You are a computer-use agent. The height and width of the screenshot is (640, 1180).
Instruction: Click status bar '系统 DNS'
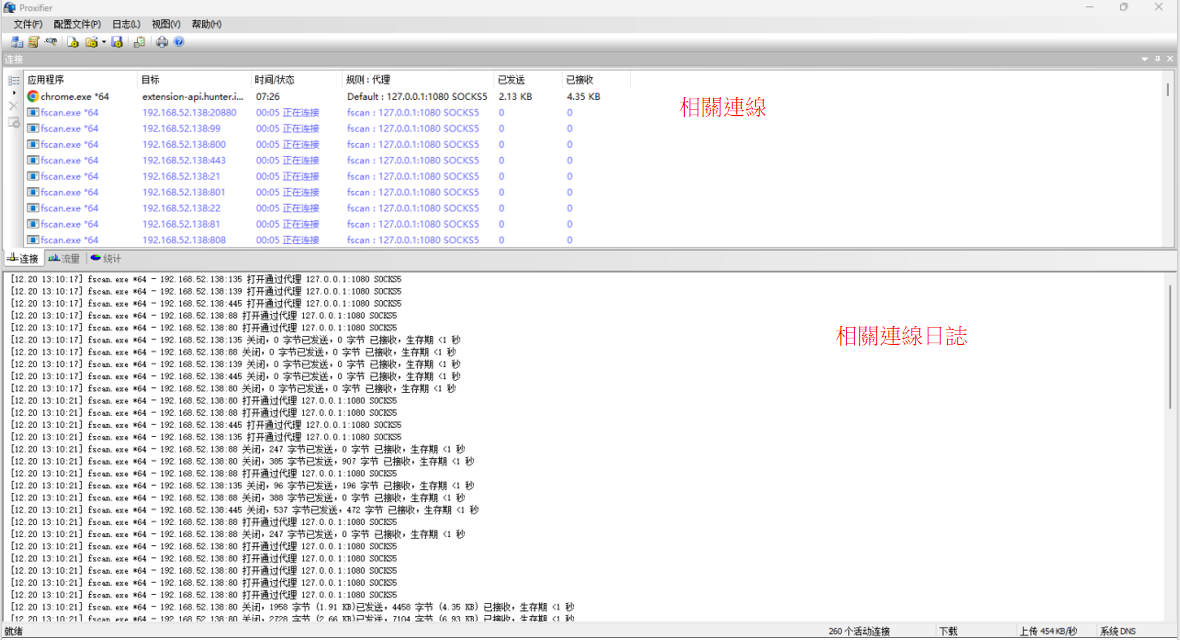click(x=1118, y=631)
